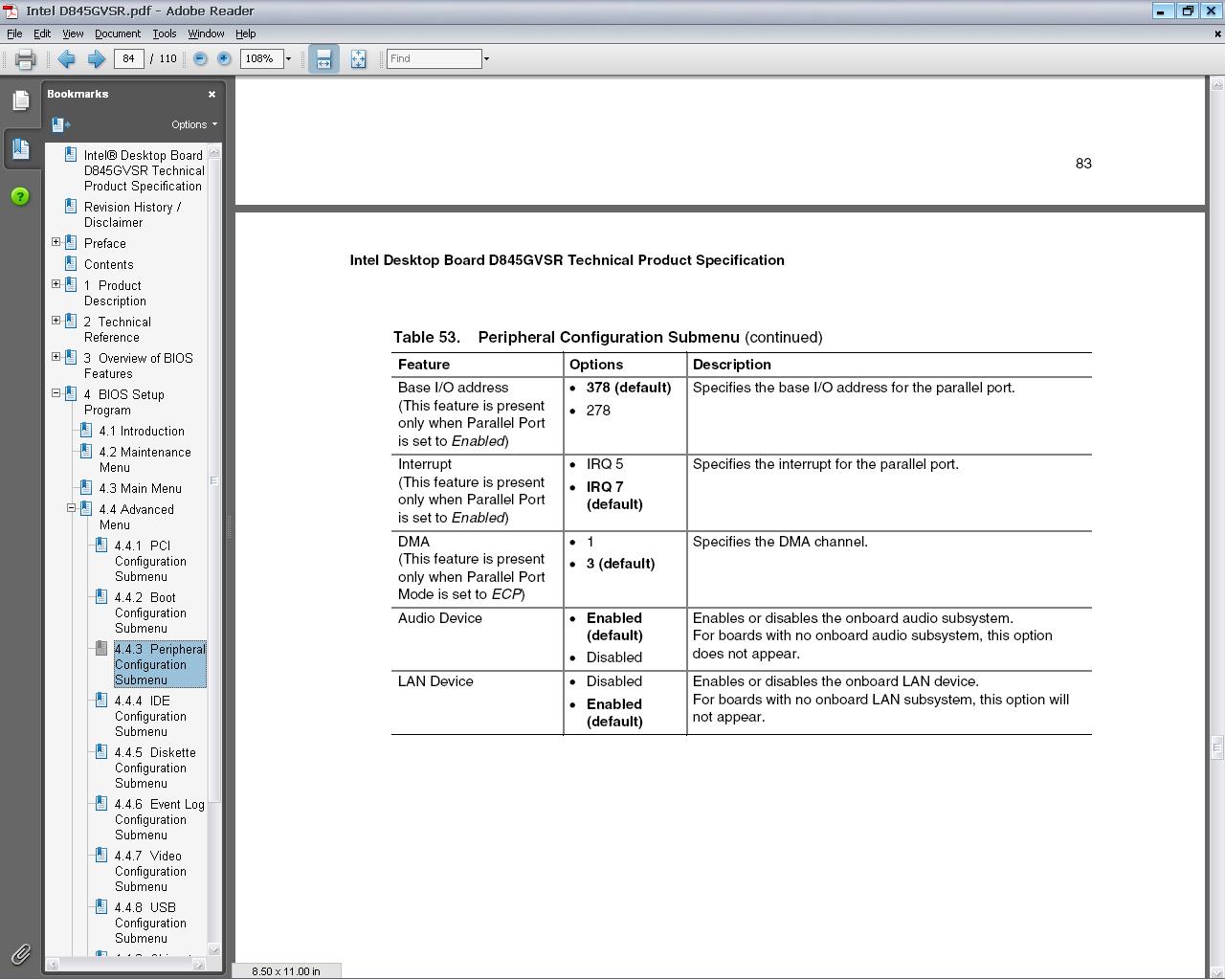The width and height of the screenshot is (1225, 980).
Task: Select 4.4.4 IDE Configuration Submenu
Action: pyautogui.click(x=150, y=716)
